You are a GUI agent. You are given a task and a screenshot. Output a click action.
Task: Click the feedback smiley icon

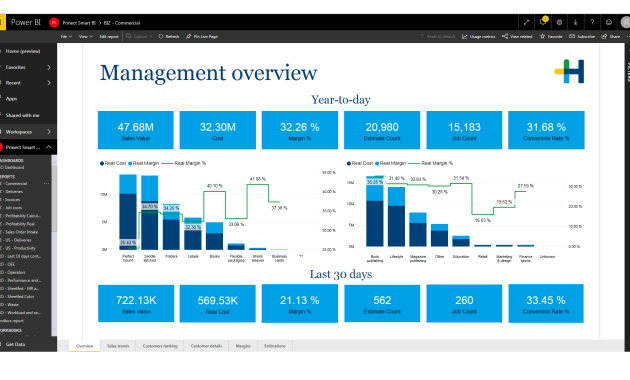coord(609,22)
